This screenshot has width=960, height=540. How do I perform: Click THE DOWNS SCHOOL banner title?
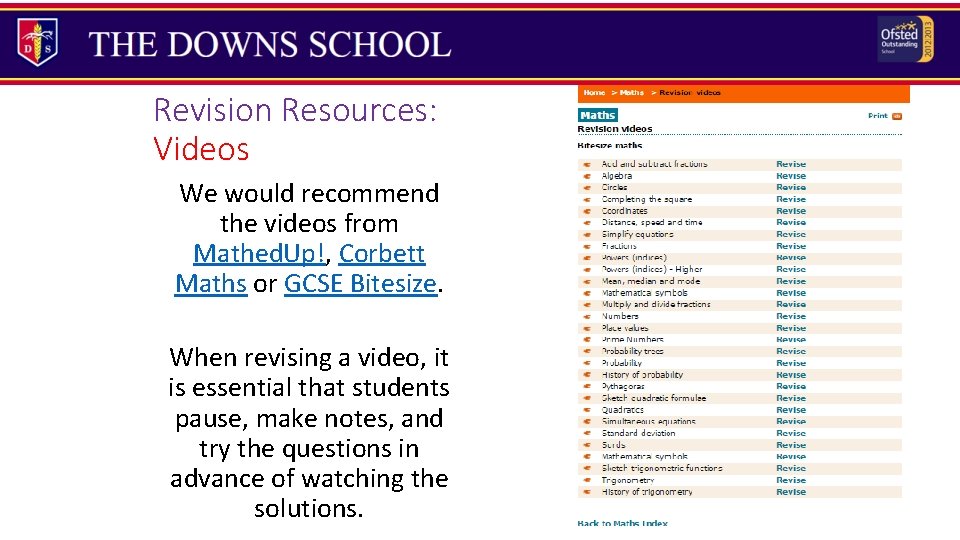click(270, 44)
